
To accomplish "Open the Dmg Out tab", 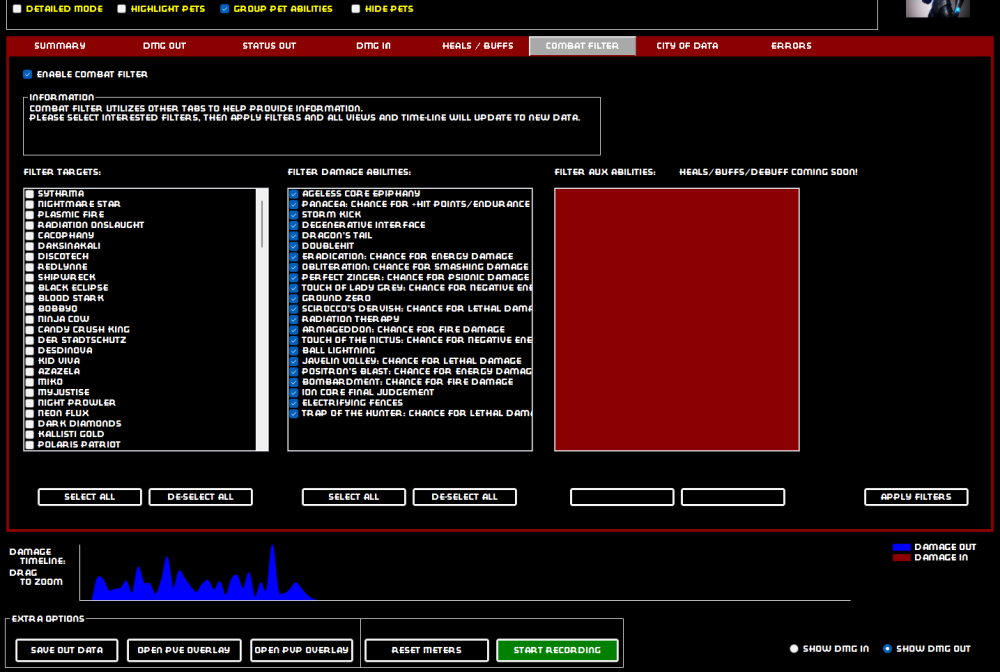I will tap(164, 46).
